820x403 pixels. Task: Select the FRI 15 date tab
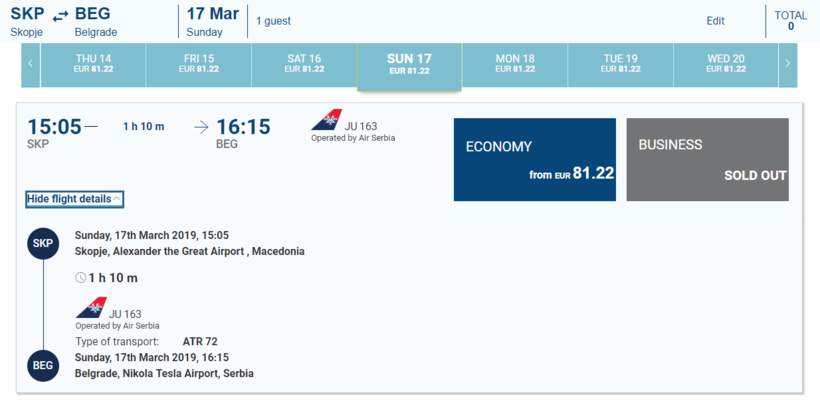click(x=198, y=64)
